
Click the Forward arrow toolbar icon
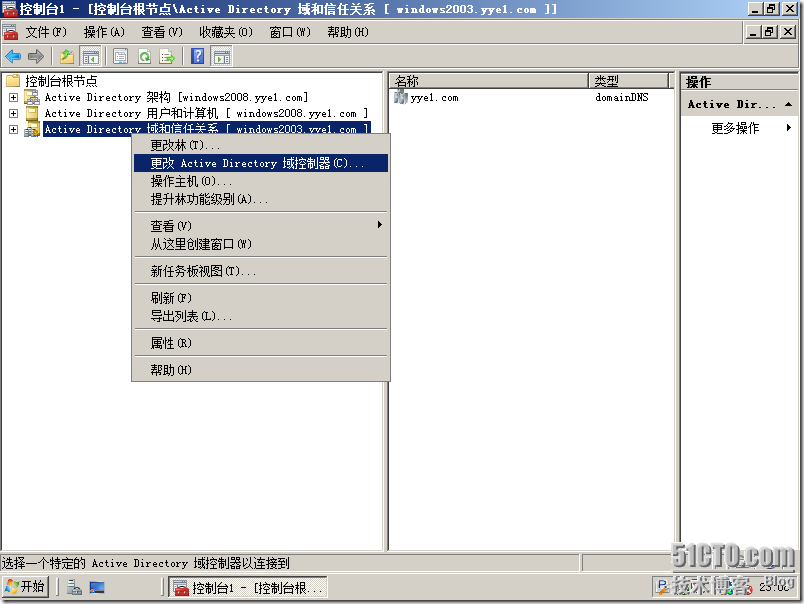36,56
